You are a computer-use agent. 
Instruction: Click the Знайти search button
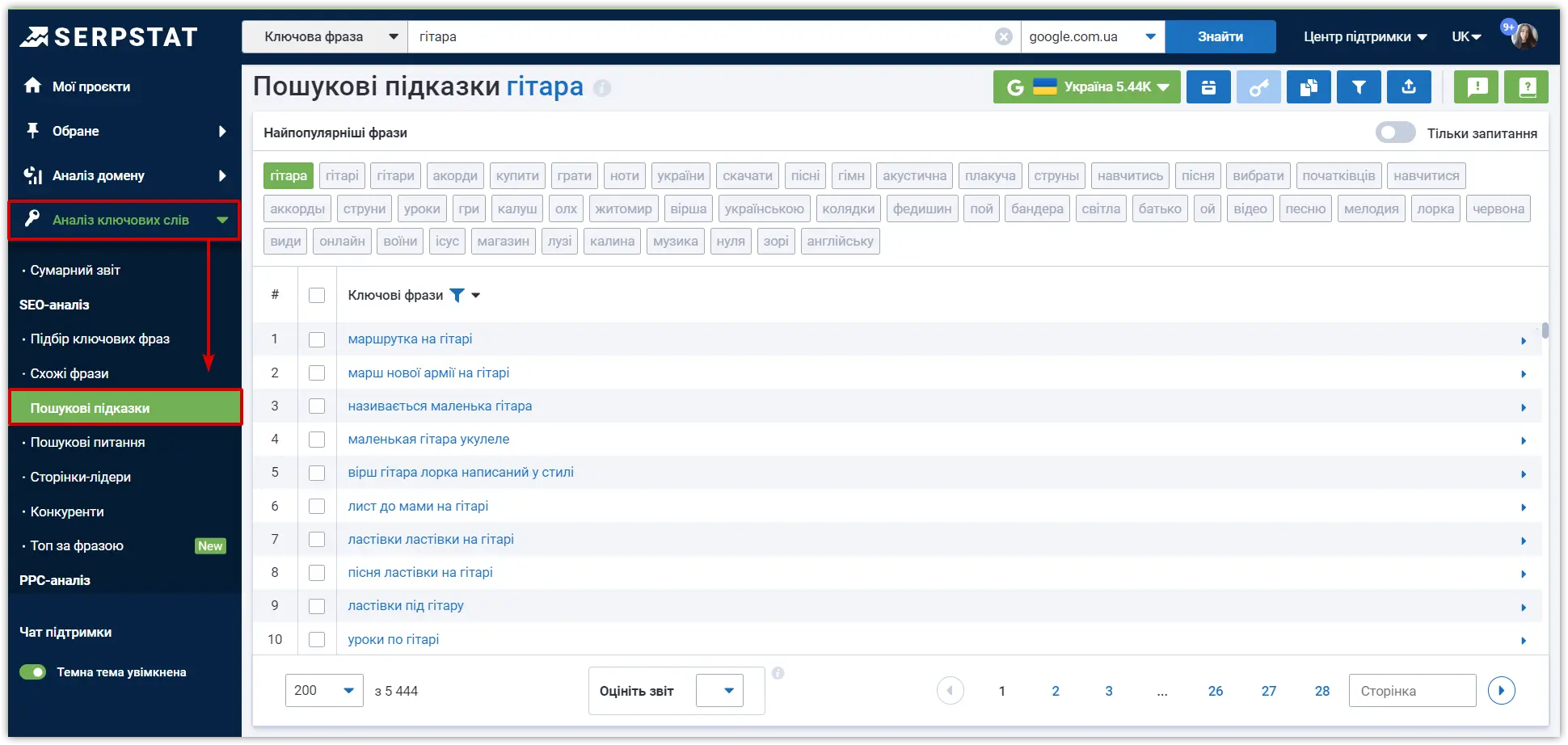click(x=1220, y=36)
